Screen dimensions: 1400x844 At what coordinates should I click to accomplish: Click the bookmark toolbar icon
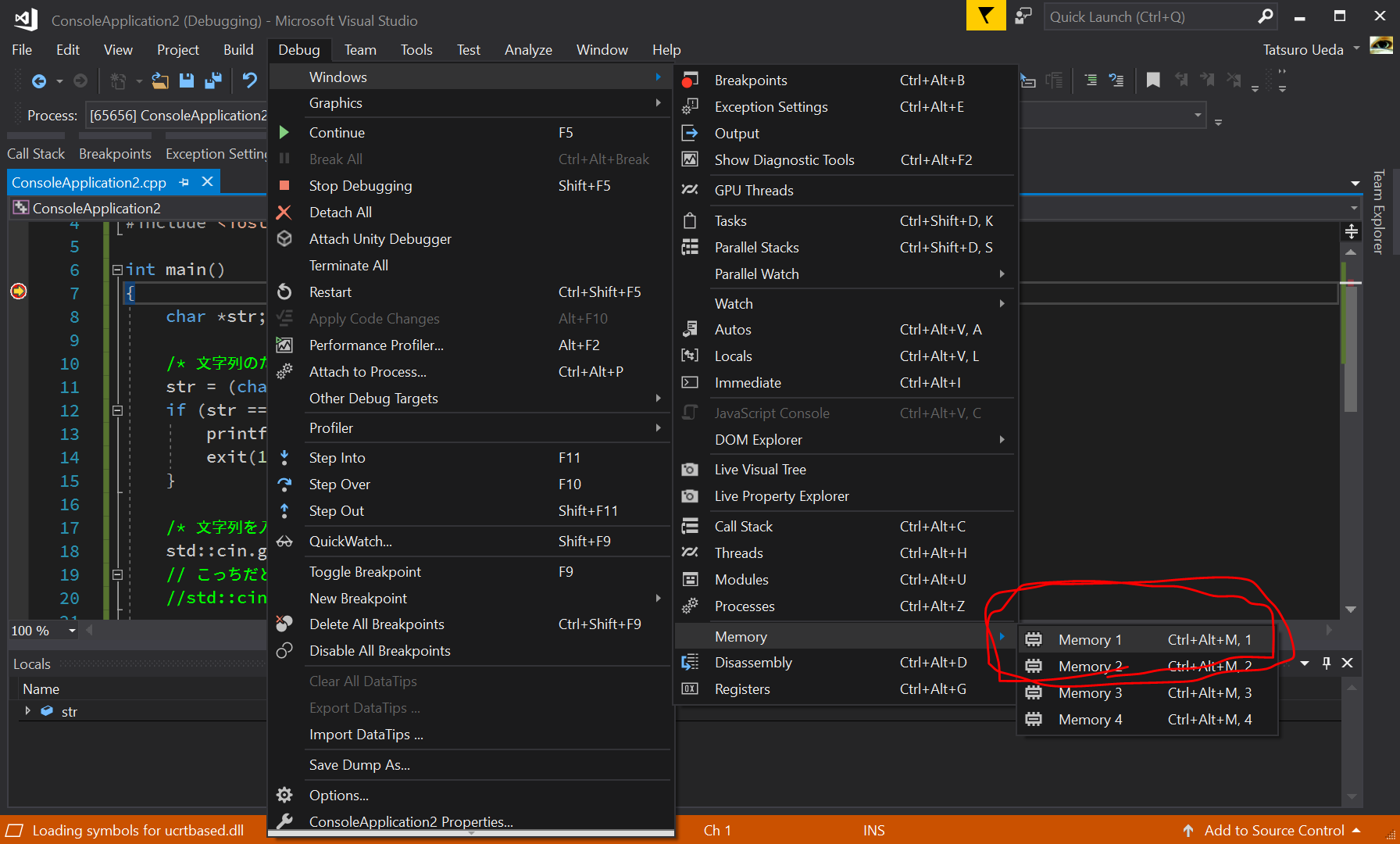click(x=1153, y=80)
